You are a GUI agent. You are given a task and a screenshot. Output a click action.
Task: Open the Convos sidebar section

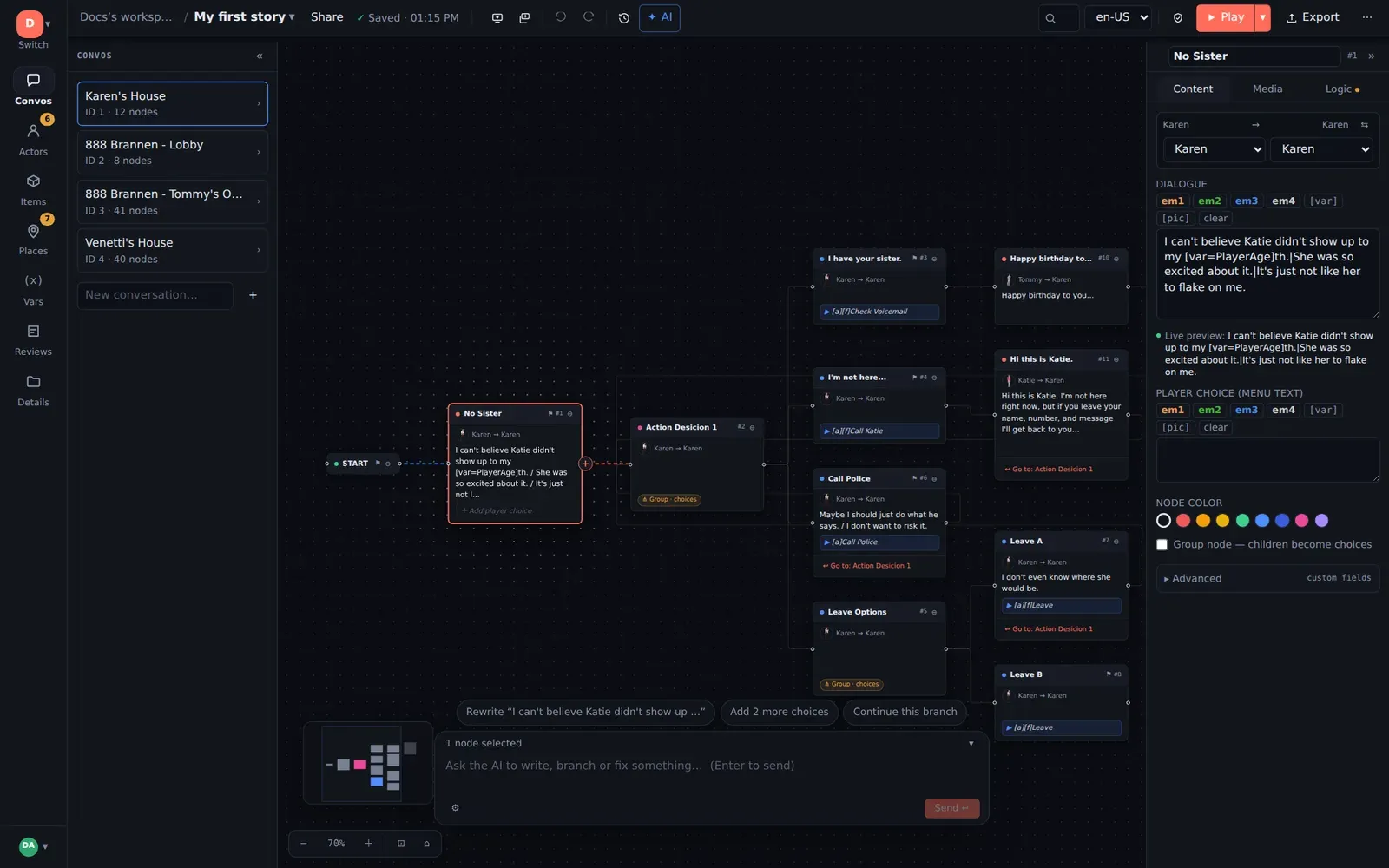pyautogui.click(x=33, y=88)
